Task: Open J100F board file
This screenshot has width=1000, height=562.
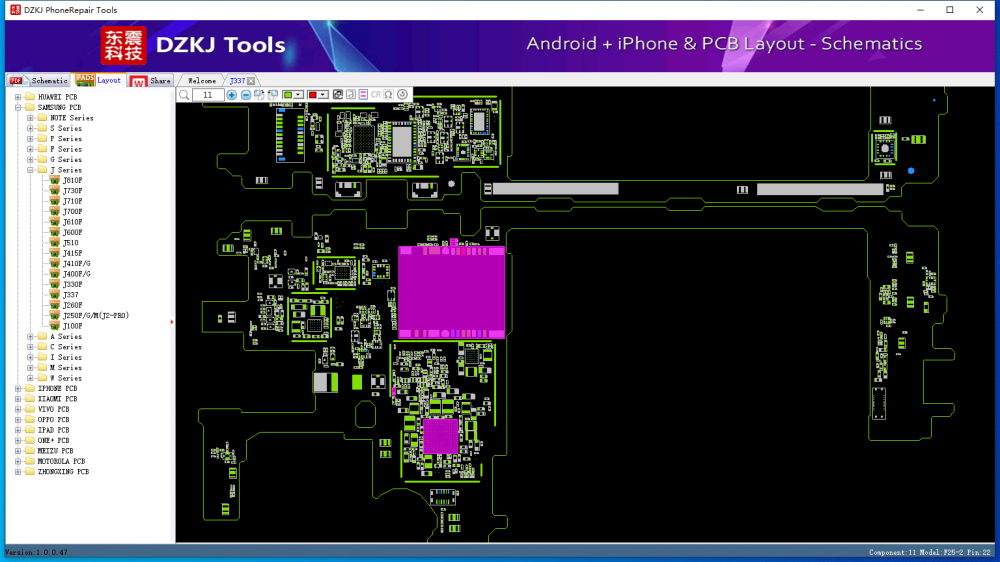Action: pyautogui.click(x=72, y=326)
